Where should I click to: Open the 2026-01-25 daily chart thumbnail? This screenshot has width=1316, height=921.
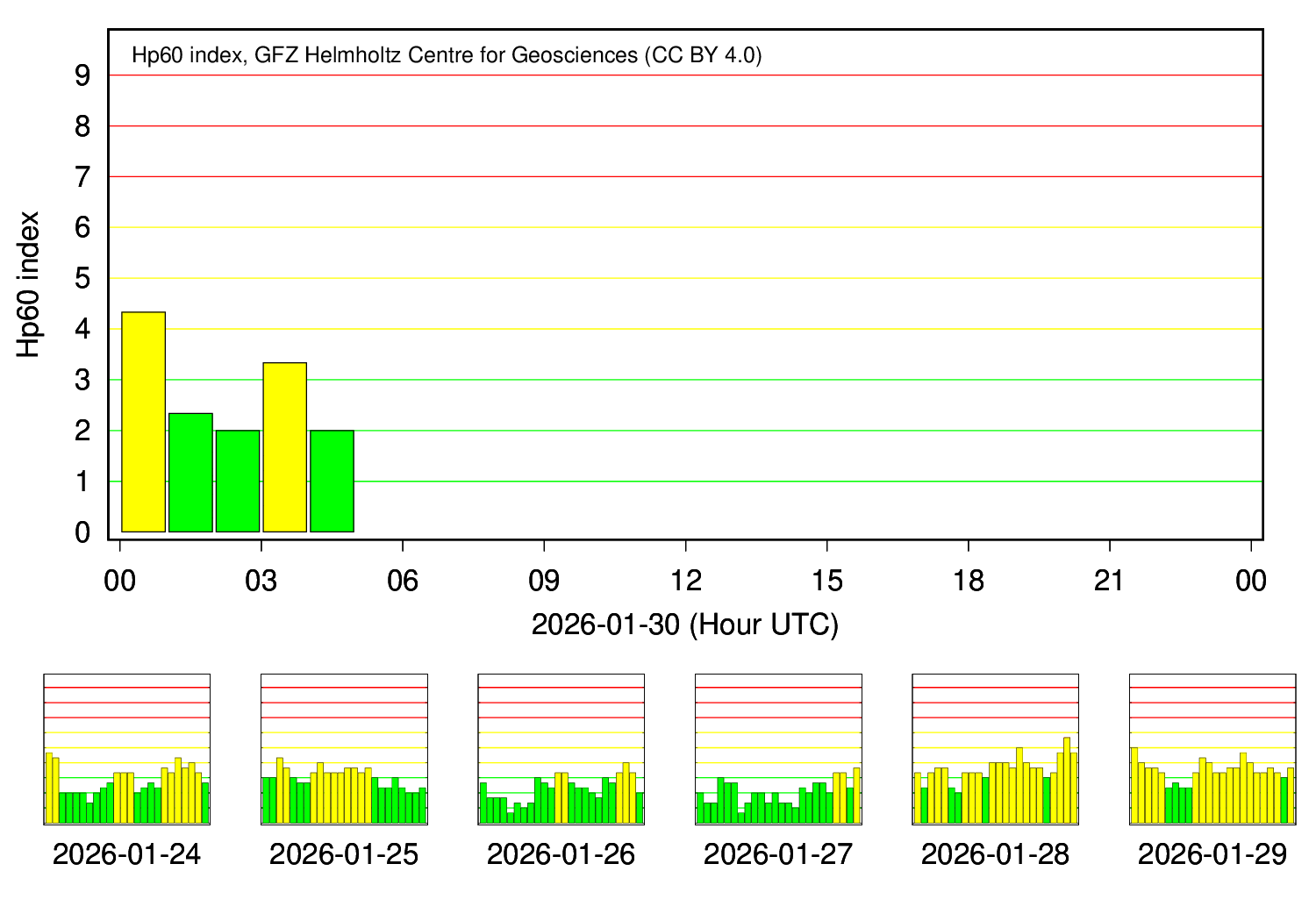tap(344, 750)
